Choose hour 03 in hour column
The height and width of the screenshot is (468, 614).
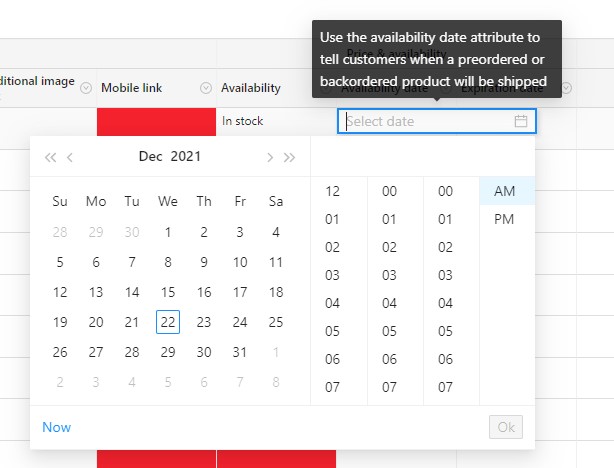[x=333, y=275]
